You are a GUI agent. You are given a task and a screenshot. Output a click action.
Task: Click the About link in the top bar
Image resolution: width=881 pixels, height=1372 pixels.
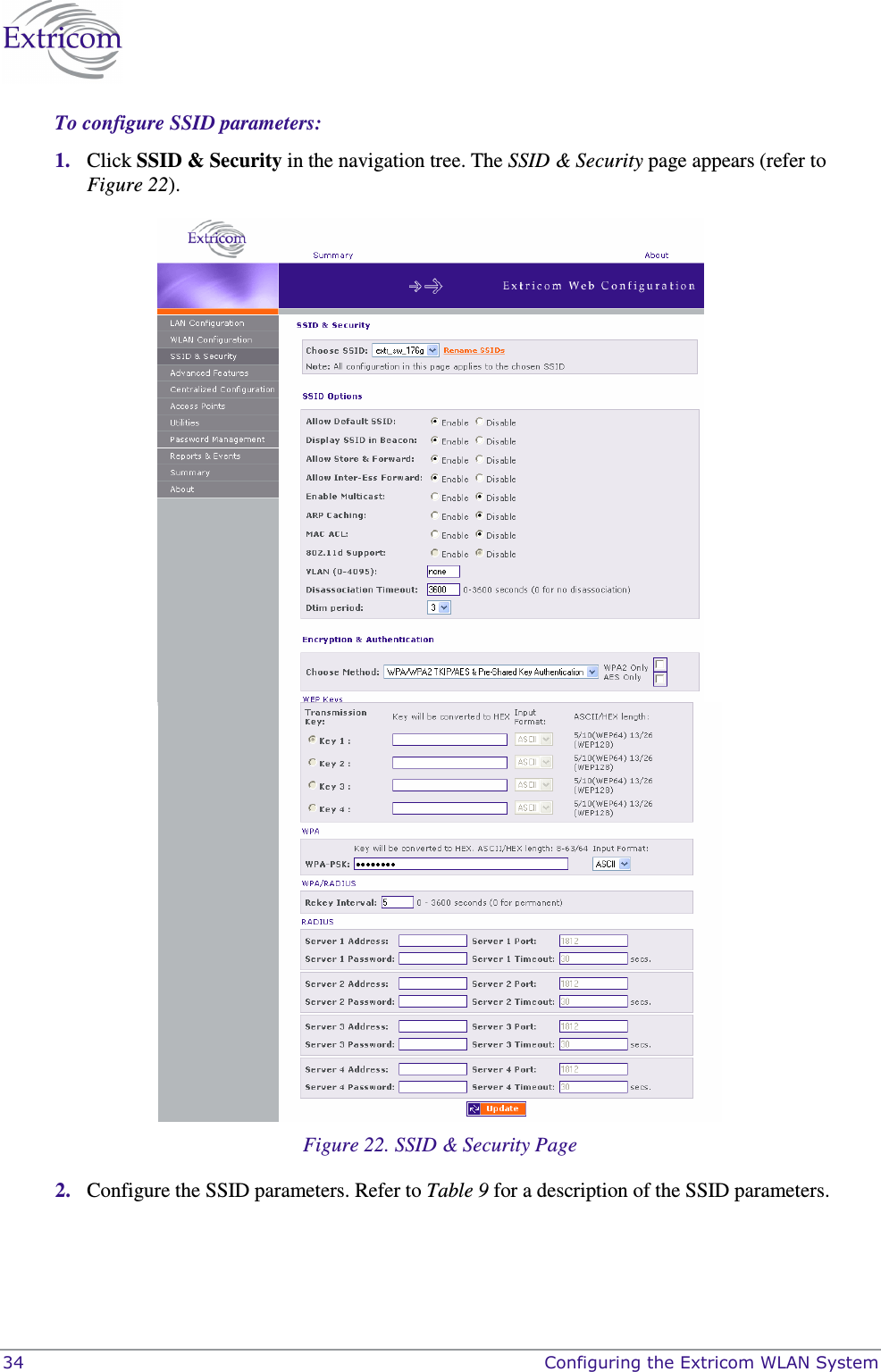point(656,255)
